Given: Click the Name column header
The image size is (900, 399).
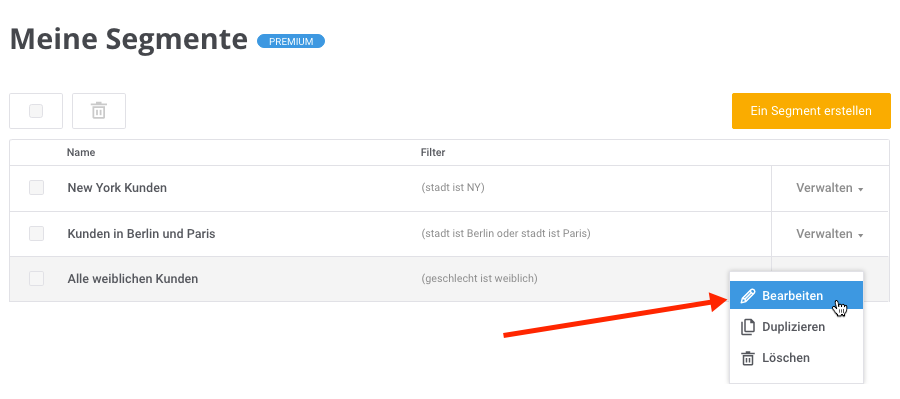Looking at the screenshot, I should point(81,153).
